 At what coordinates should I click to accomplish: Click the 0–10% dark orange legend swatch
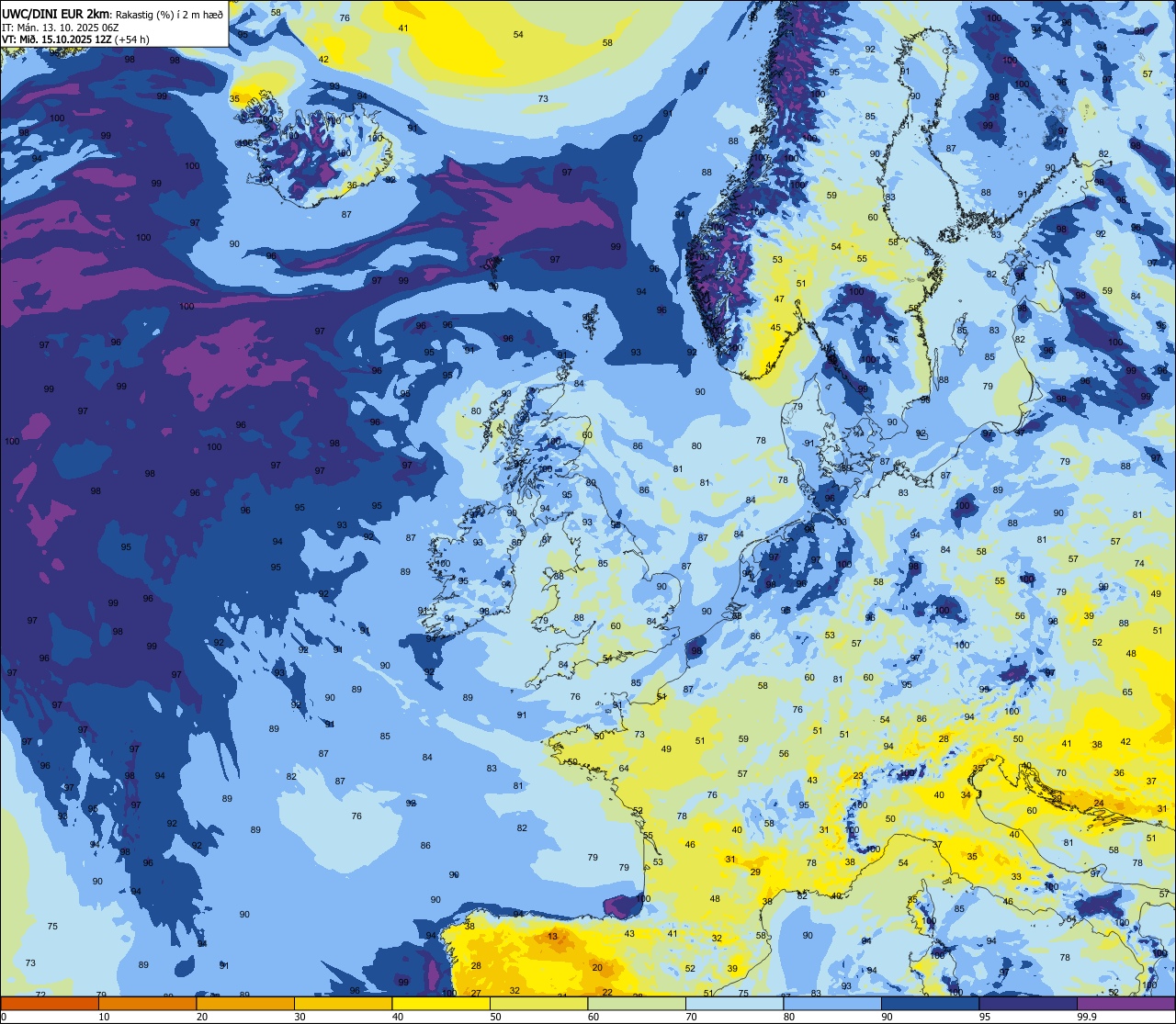point(50,1004)
